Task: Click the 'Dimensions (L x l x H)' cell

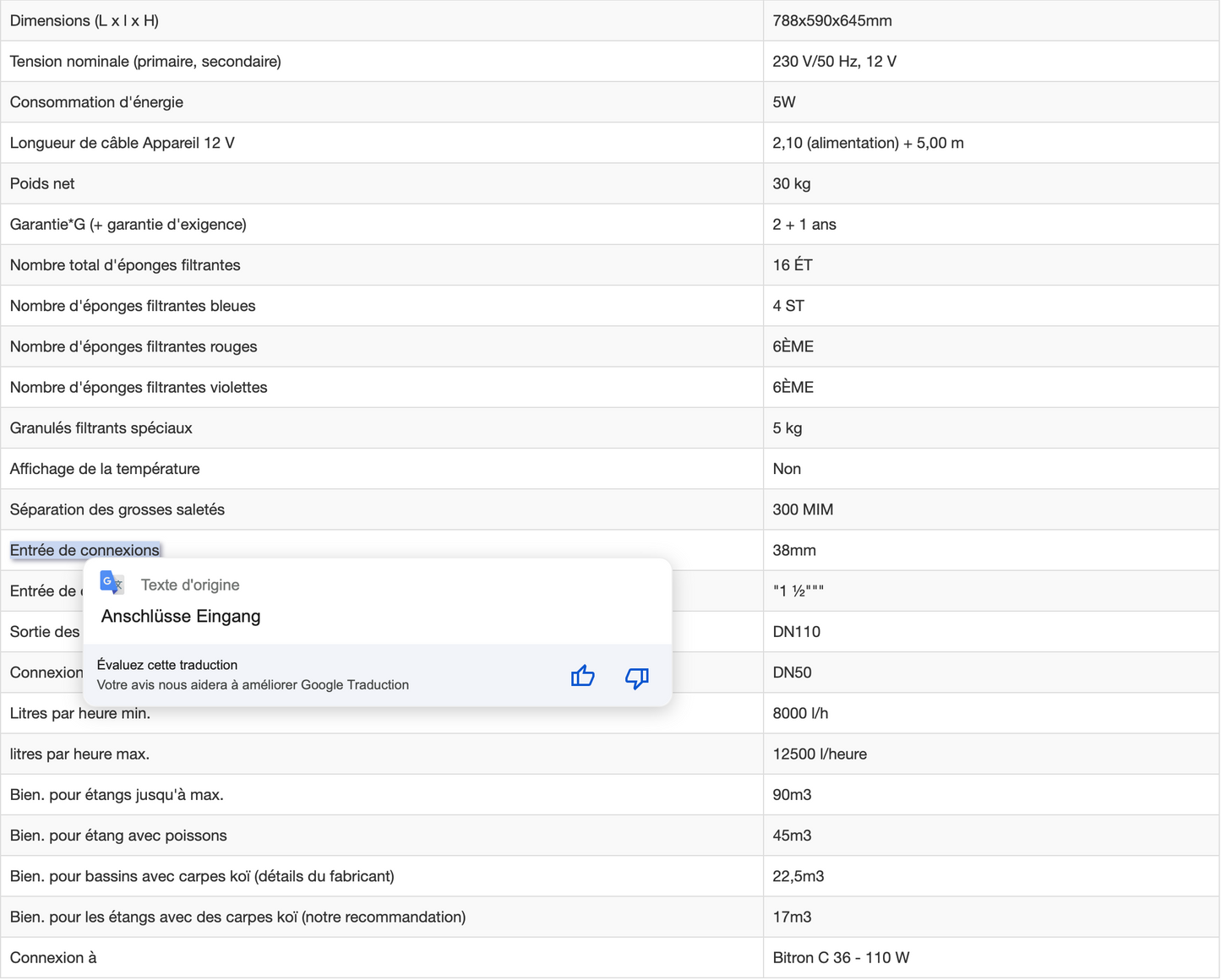Action: click(x=84, y=21)
